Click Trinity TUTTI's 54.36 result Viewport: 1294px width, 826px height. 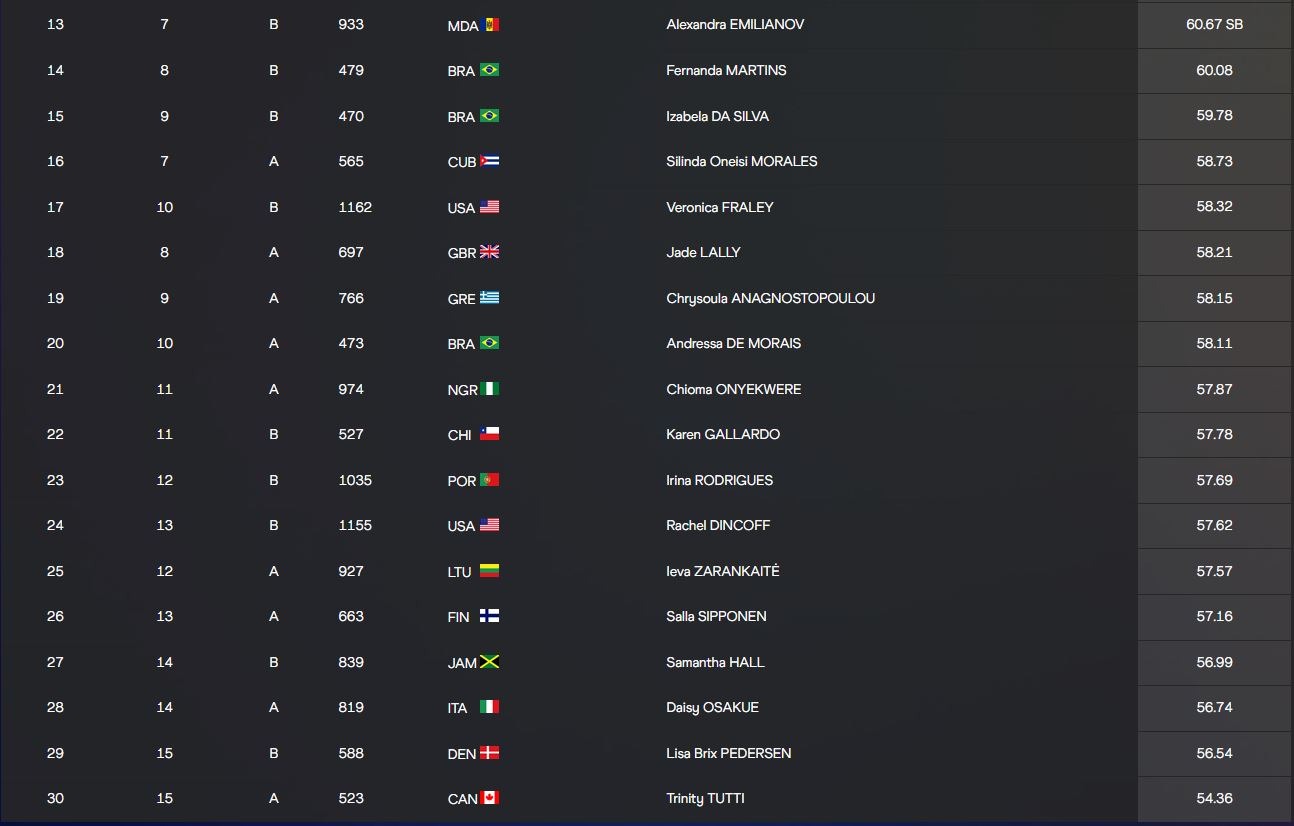(x=1215, y=798)
